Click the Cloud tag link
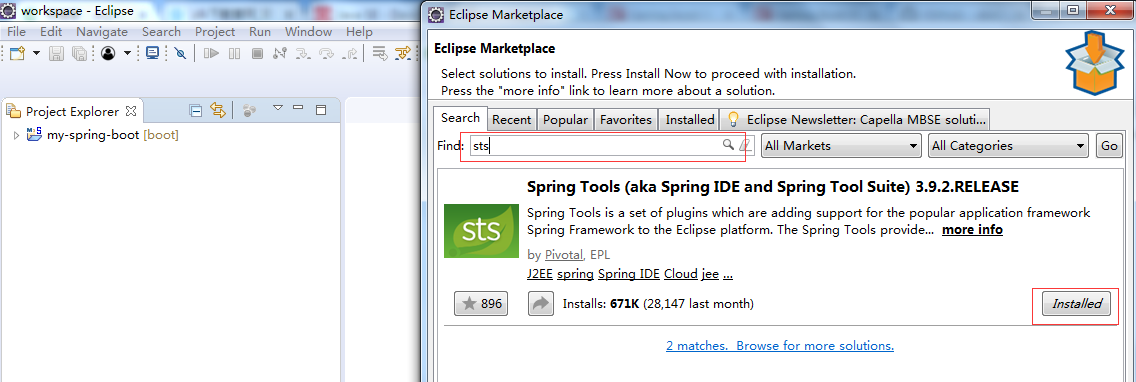The width and height of the screenshot is (1136, 382). [680, 274]
